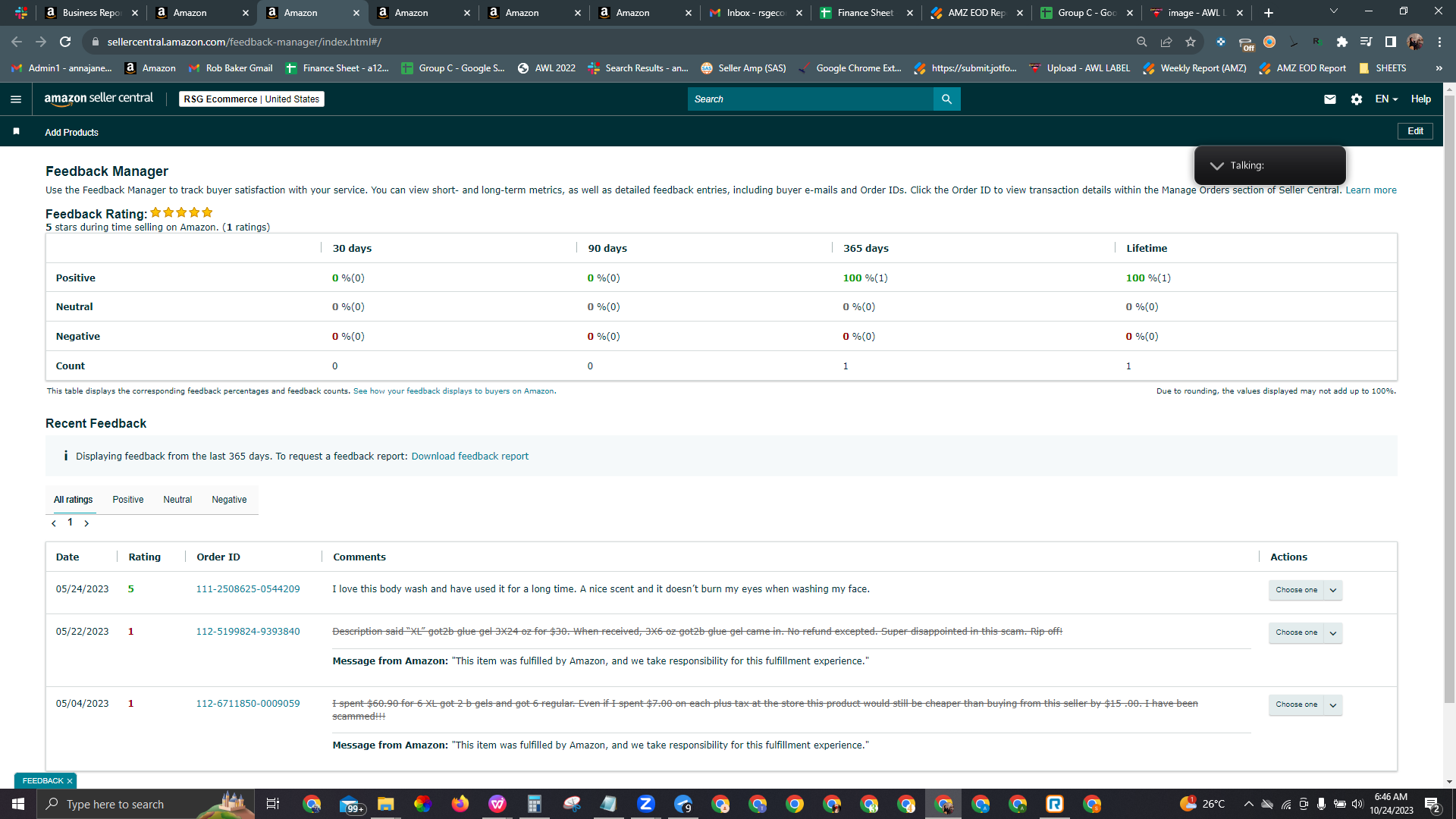
Task: Click the bookmark flag icon beside Add Products
Action: 16,132
